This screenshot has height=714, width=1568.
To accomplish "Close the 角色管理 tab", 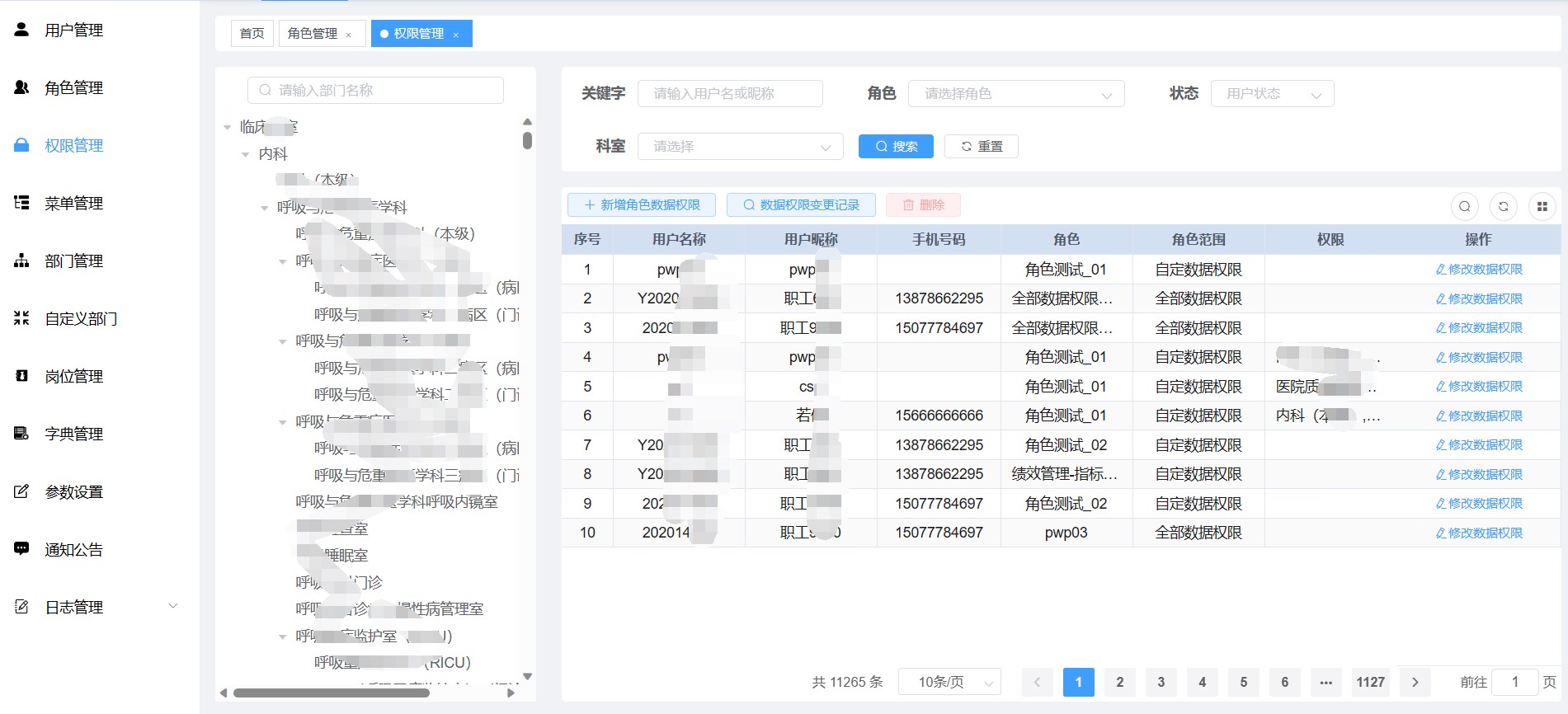I will 349,35.
